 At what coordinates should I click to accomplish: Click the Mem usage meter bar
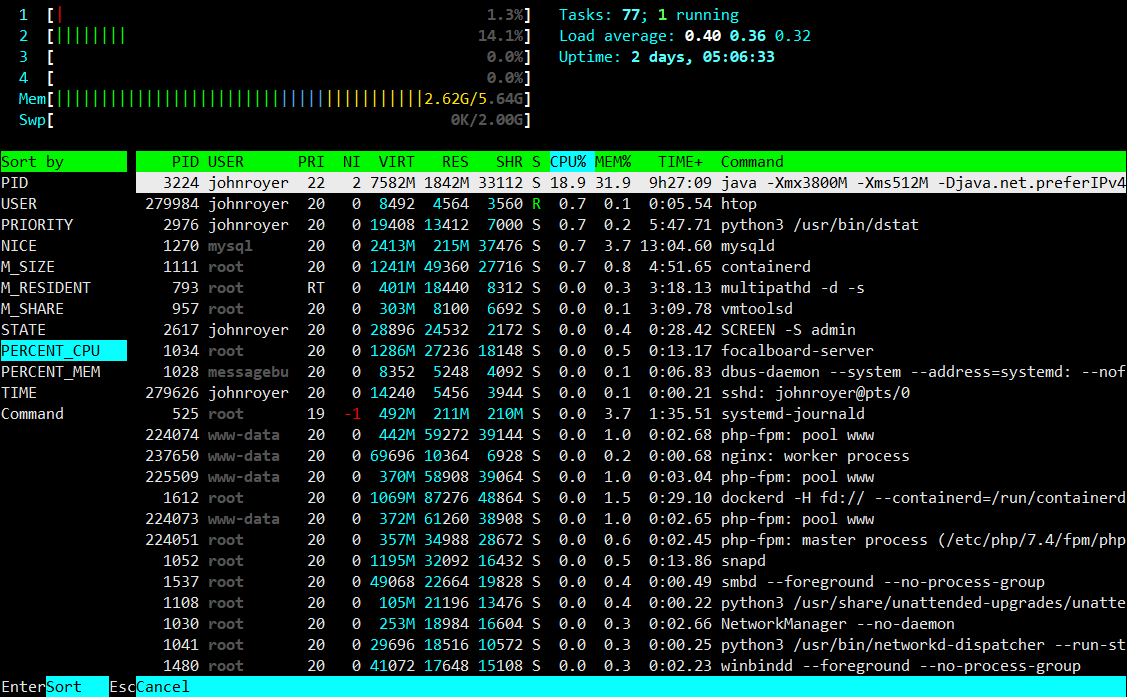(x=275, y=98)
